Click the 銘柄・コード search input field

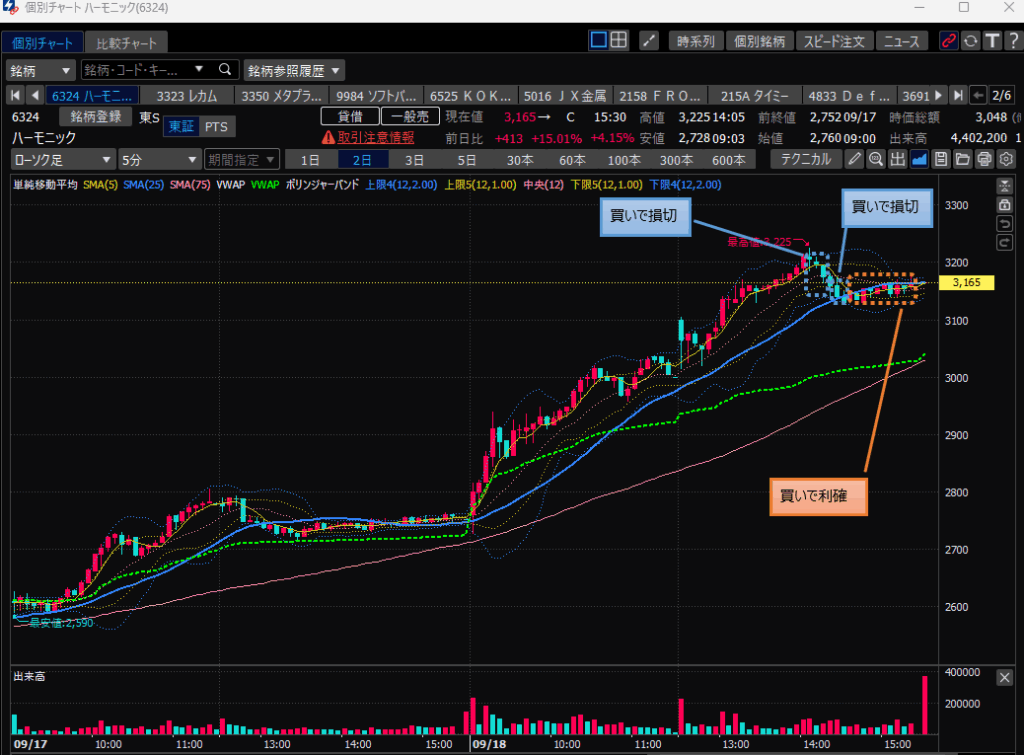(x=138, y=70)
